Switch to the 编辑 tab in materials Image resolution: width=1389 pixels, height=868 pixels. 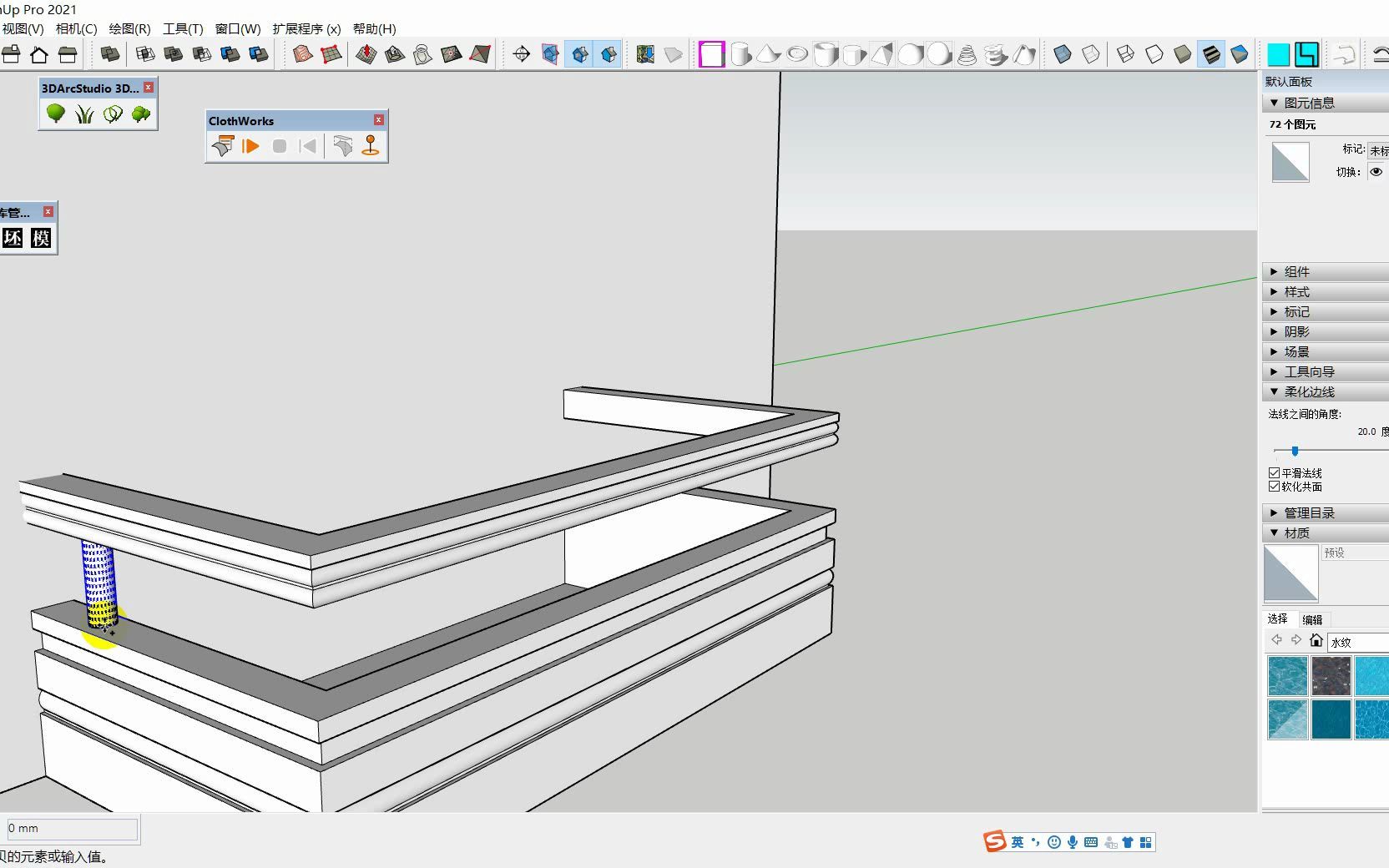tap(1312, 619)
